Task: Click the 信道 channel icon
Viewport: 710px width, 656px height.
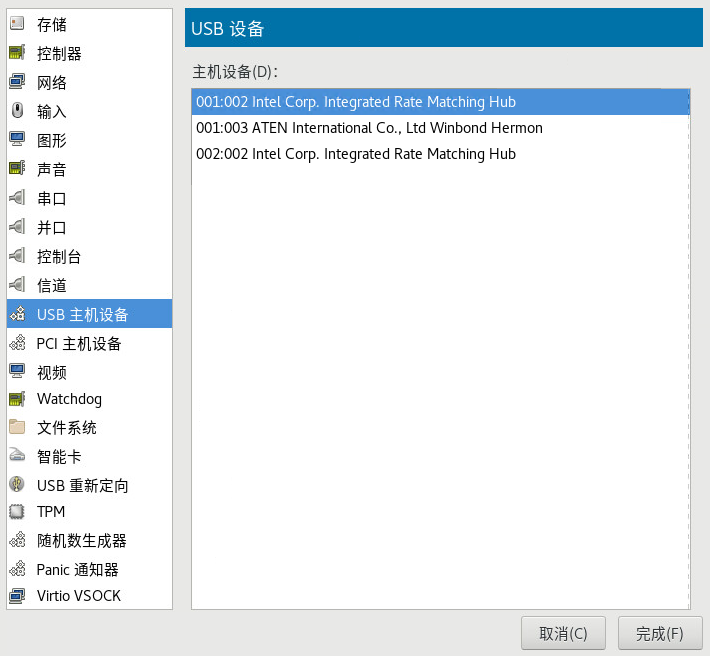Action: pyautogui.click(x=17, y=284)
